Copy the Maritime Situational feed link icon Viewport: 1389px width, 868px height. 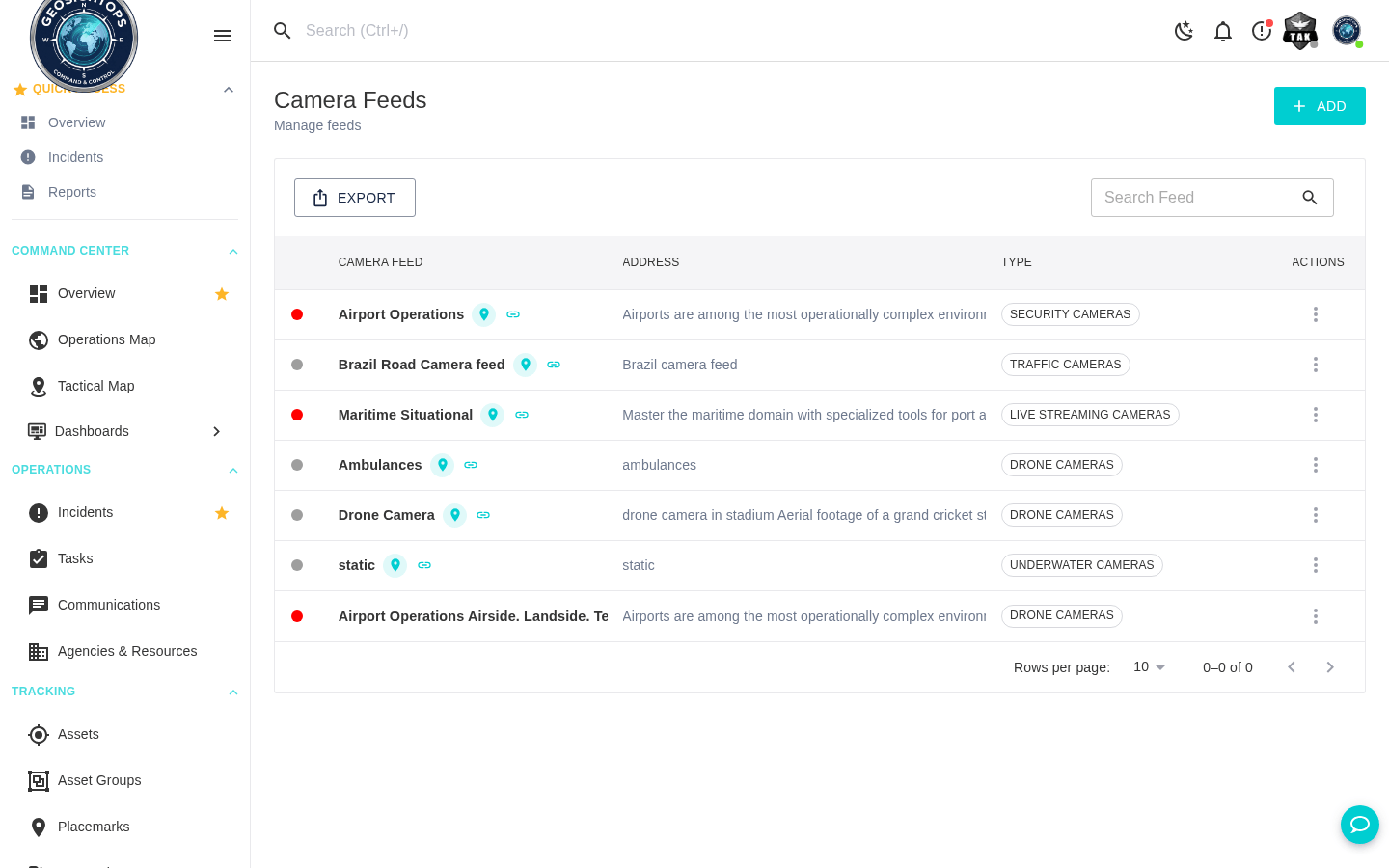(522, 415)
